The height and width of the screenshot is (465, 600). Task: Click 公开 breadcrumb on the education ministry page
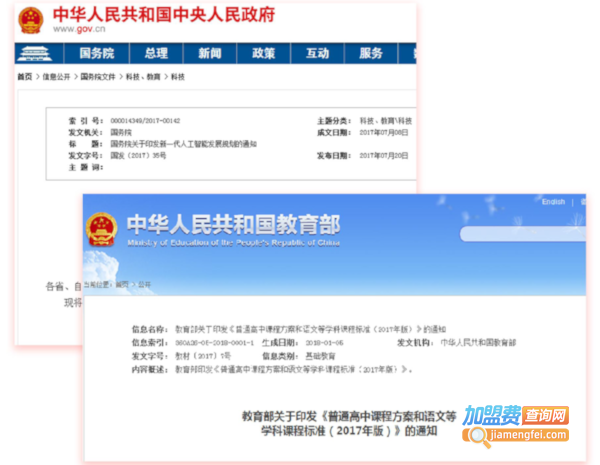pos(144,285)
